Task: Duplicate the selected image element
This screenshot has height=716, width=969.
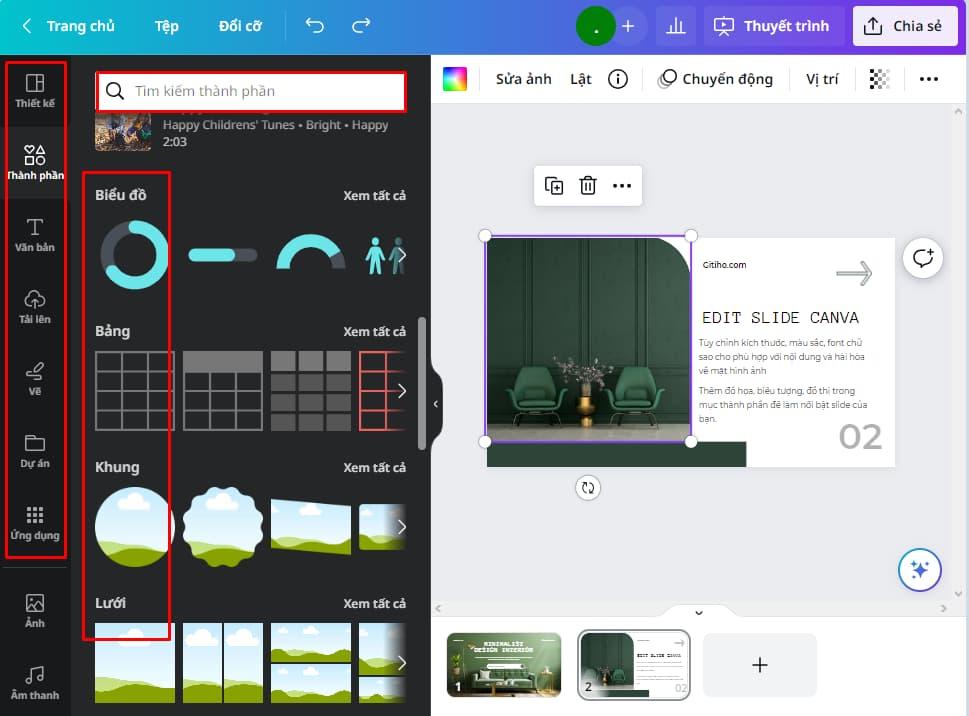Action: [x=553, y=185]
